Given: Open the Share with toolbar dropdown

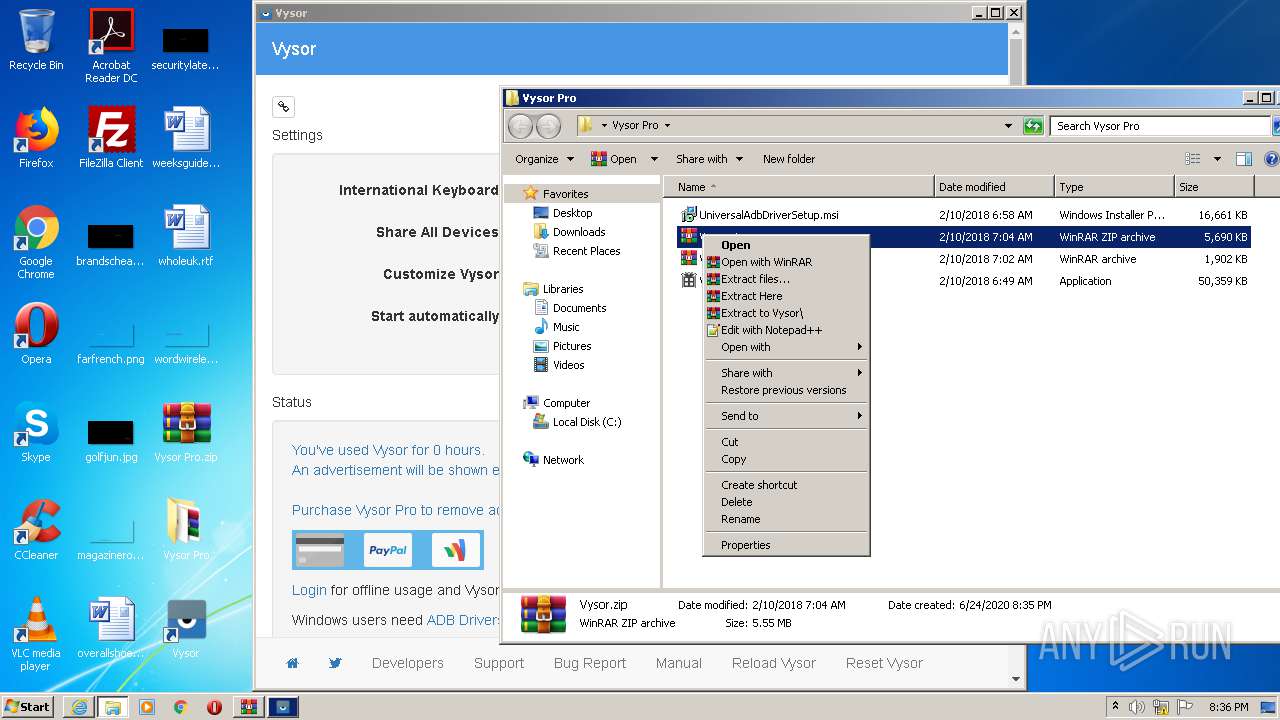Looking at the screenshot, I should click(709, 159).
